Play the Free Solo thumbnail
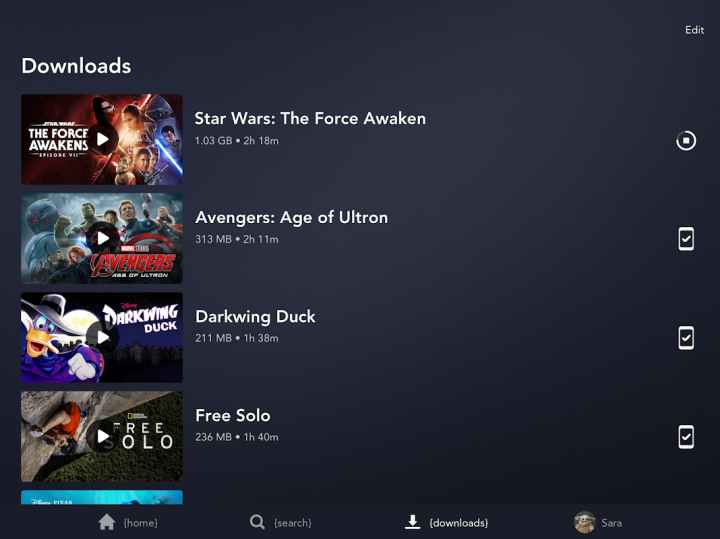Viewport: 720px width, 539px height. coord(102,436)
